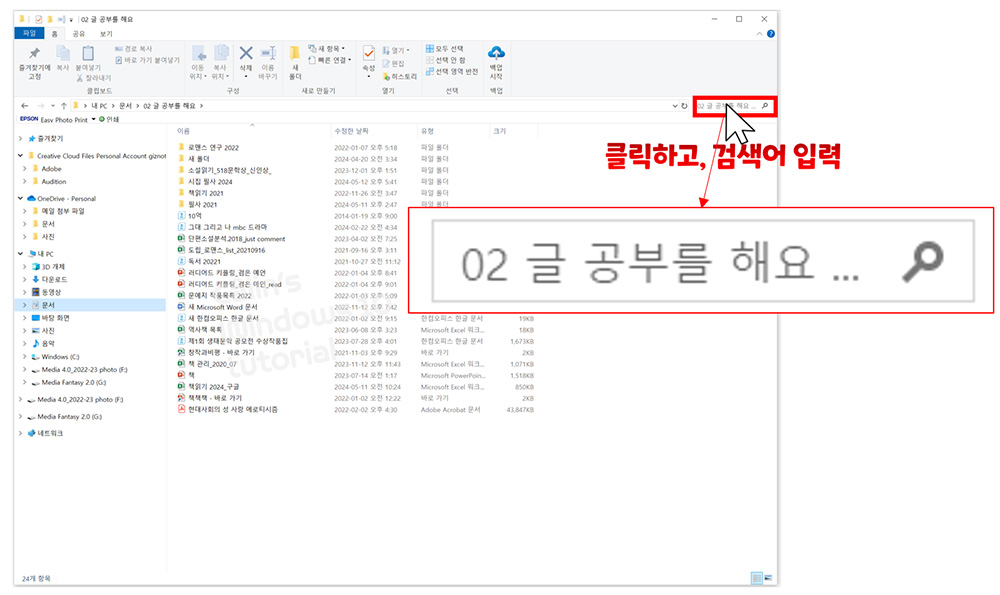Click the help question mark icon
The width and height of the screenshot is (1000, 595).
(x=771, y=34)
